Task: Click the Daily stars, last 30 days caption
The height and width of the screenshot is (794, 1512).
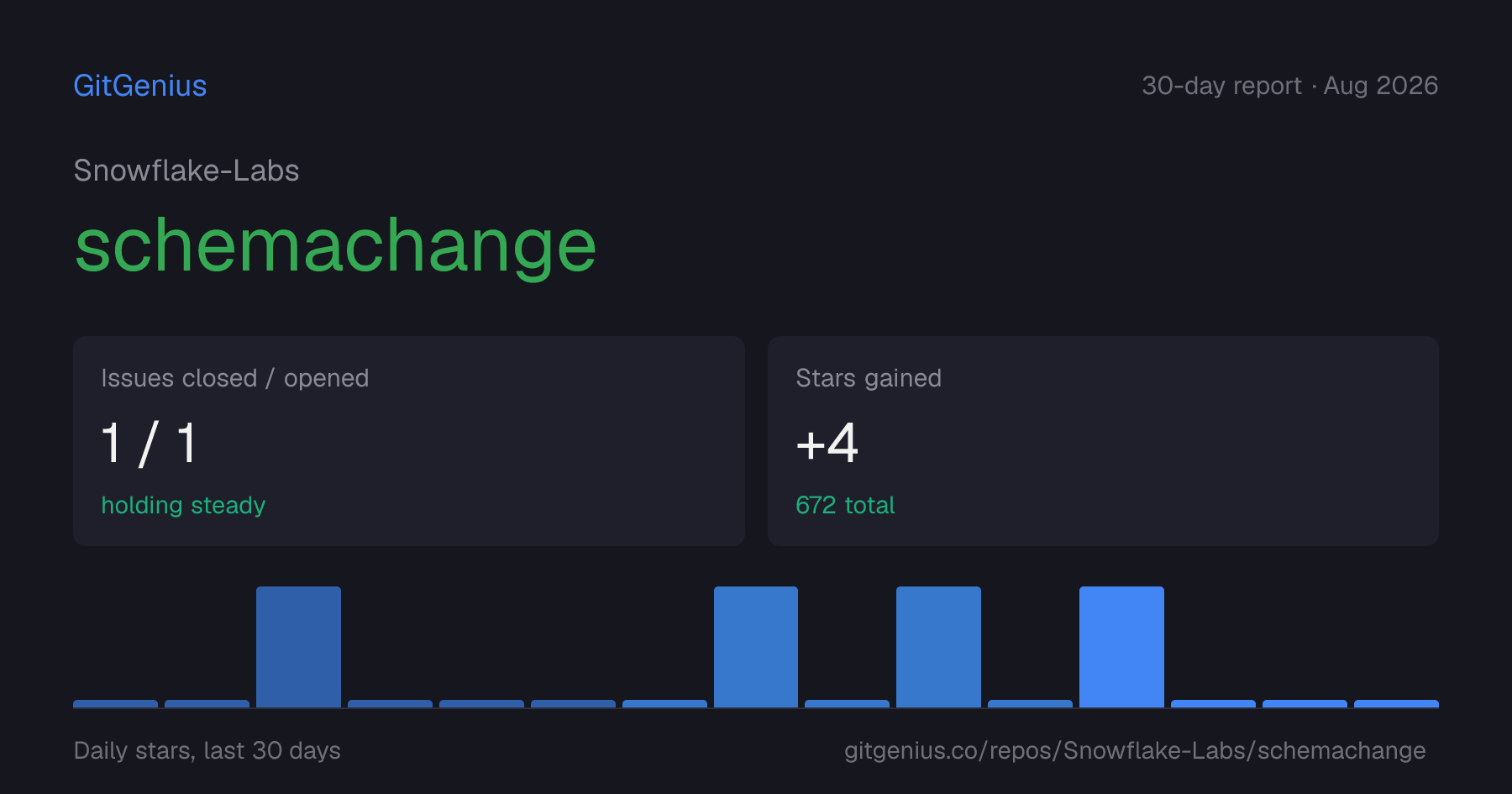Action: pos(207,750)
